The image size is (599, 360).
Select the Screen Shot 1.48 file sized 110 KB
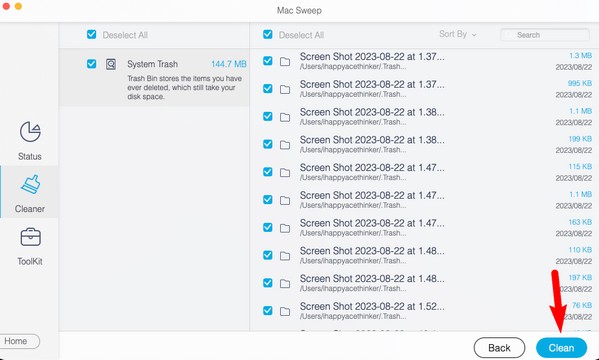372,251
